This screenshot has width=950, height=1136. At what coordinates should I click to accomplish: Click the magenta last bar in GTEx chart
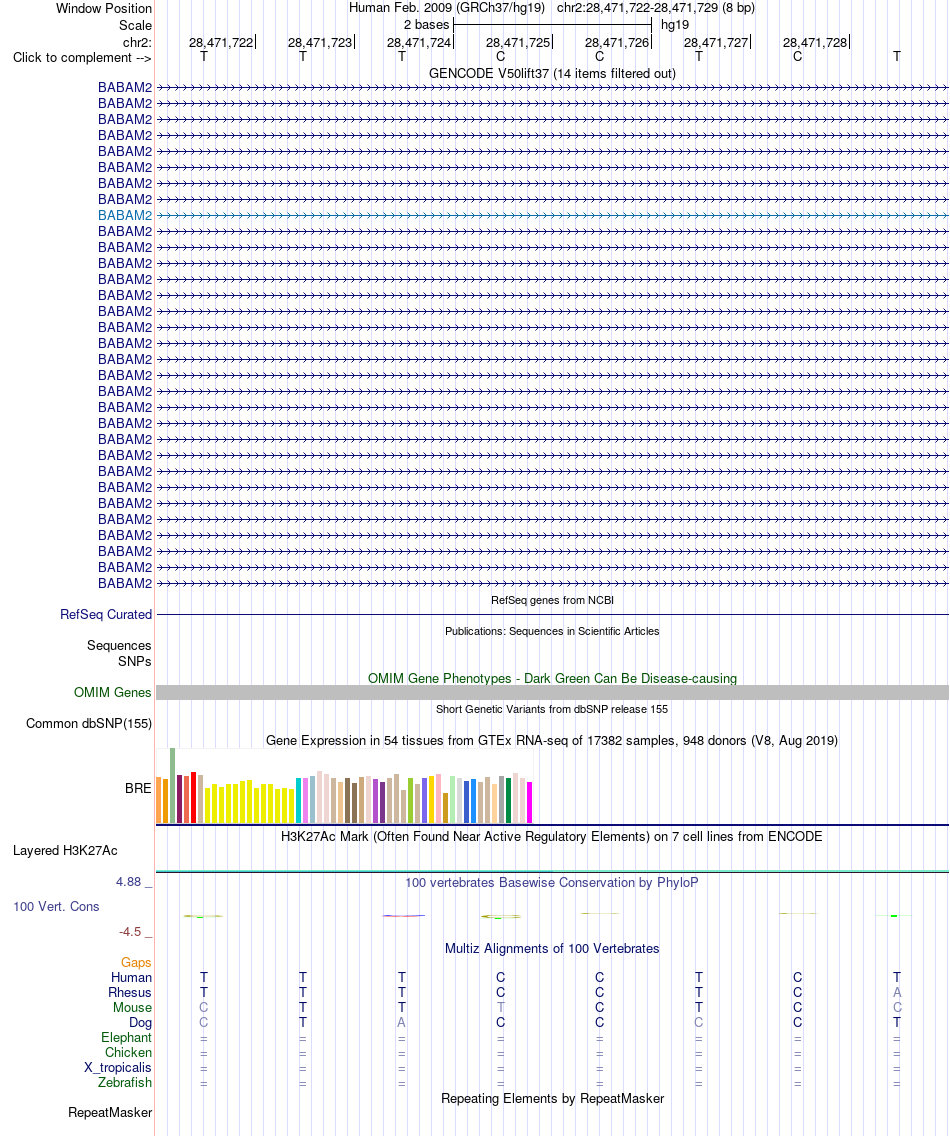[x=530, y=803]
